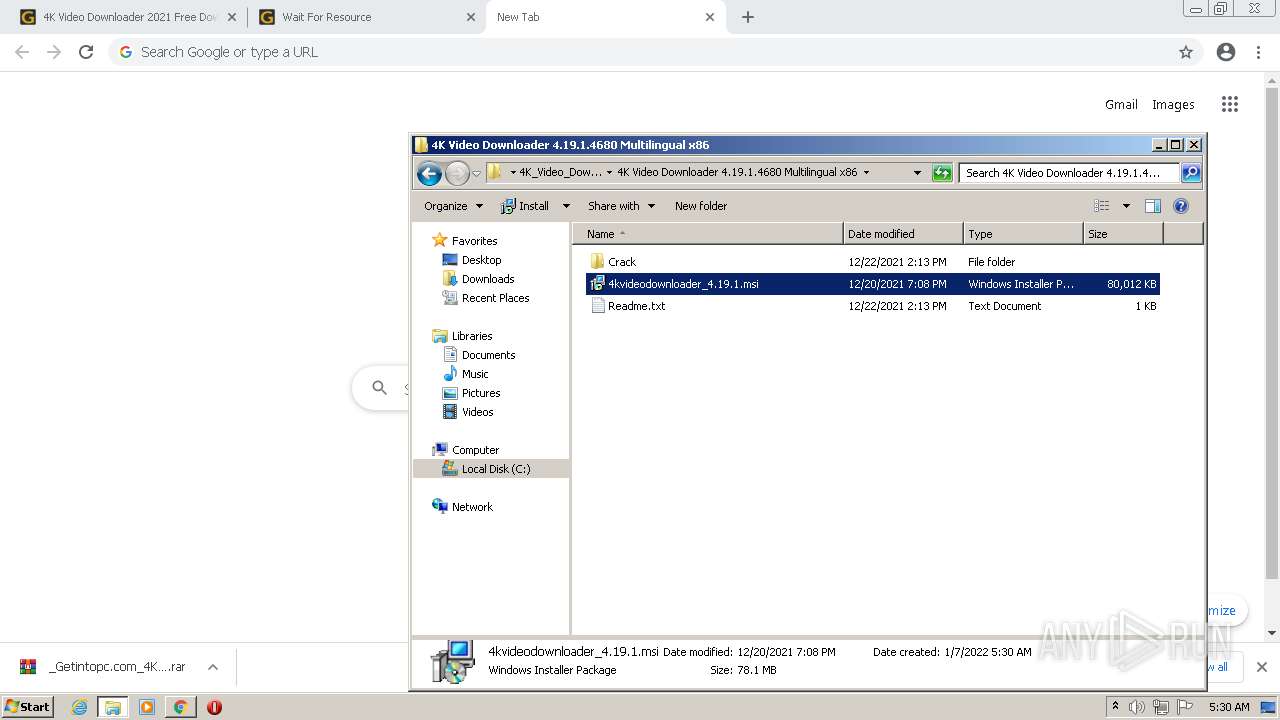
Task: Open Google Images link
Action: [x=1173, y=104]
